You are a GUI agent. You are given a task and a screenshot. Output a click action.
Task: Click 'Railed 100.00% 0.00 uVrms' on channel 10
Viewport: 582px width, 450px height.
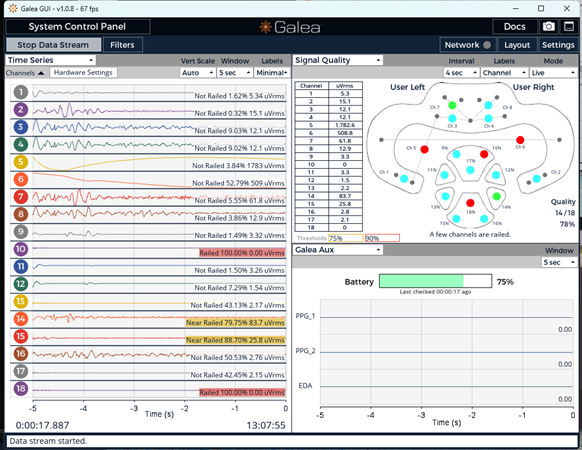click(242, 253)
